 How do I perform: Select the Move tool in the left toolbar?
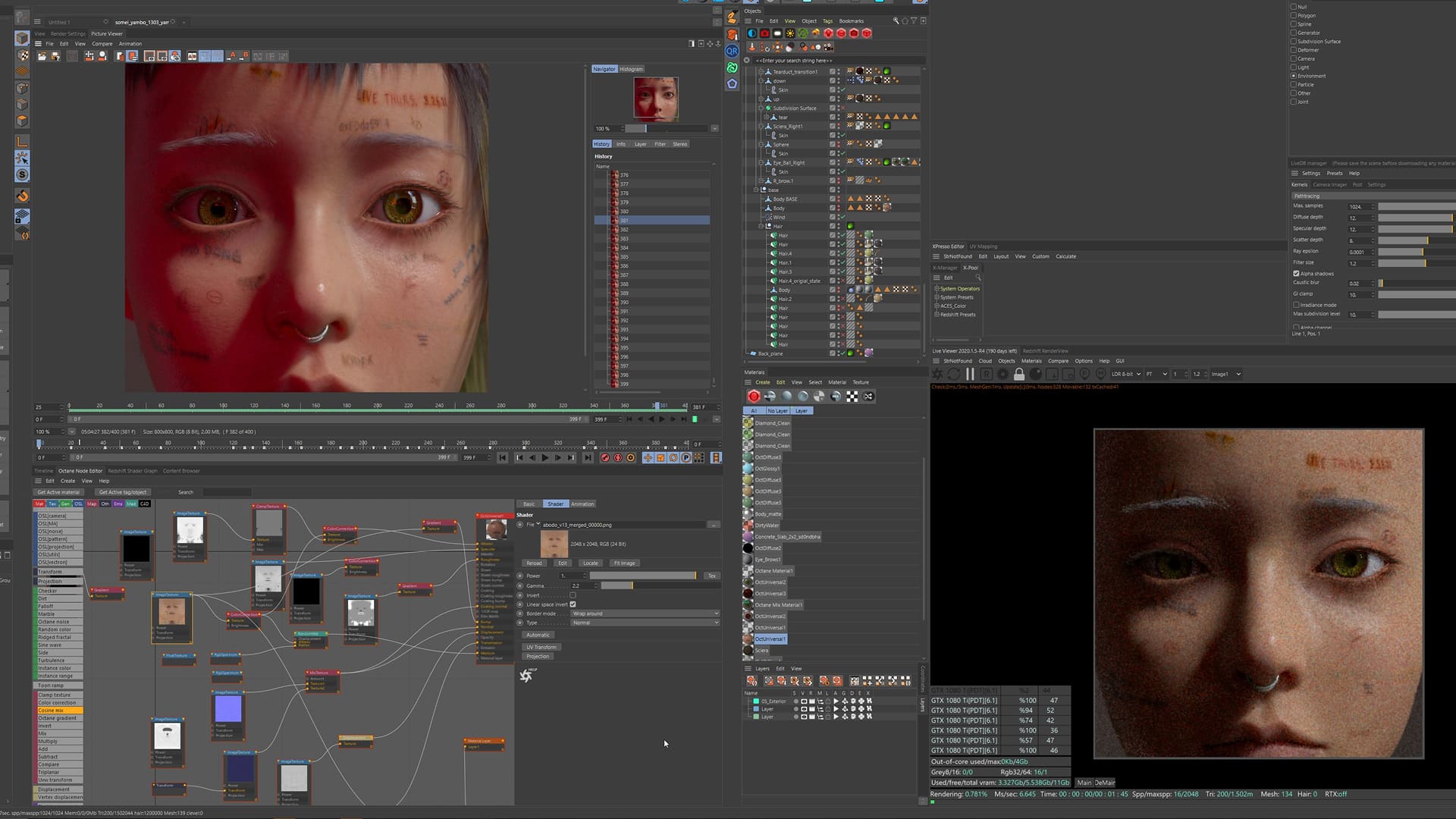click(23, 158)
